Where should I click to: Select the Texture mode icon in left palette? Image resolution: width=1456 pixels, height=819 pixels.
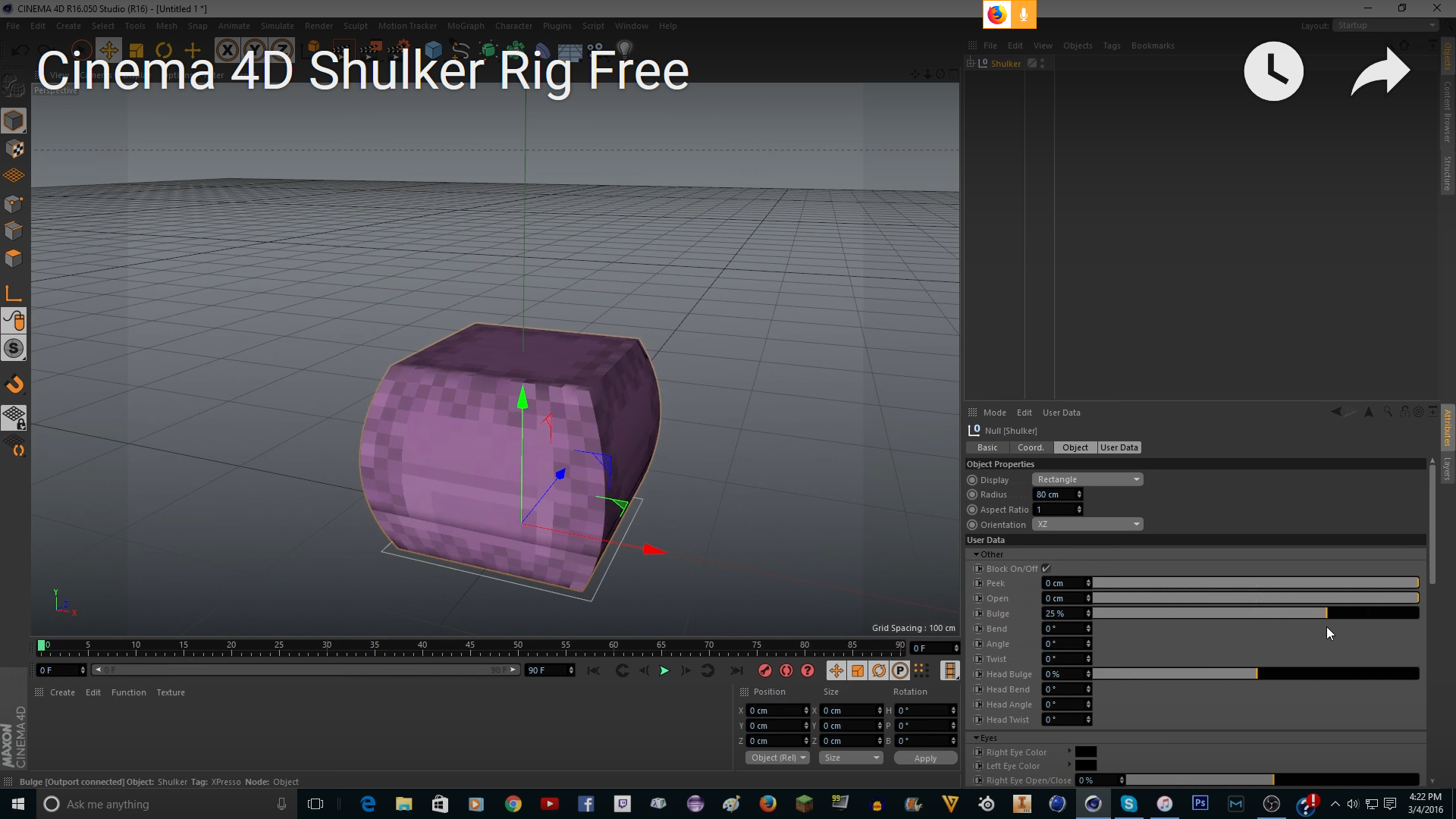[14, 149]
